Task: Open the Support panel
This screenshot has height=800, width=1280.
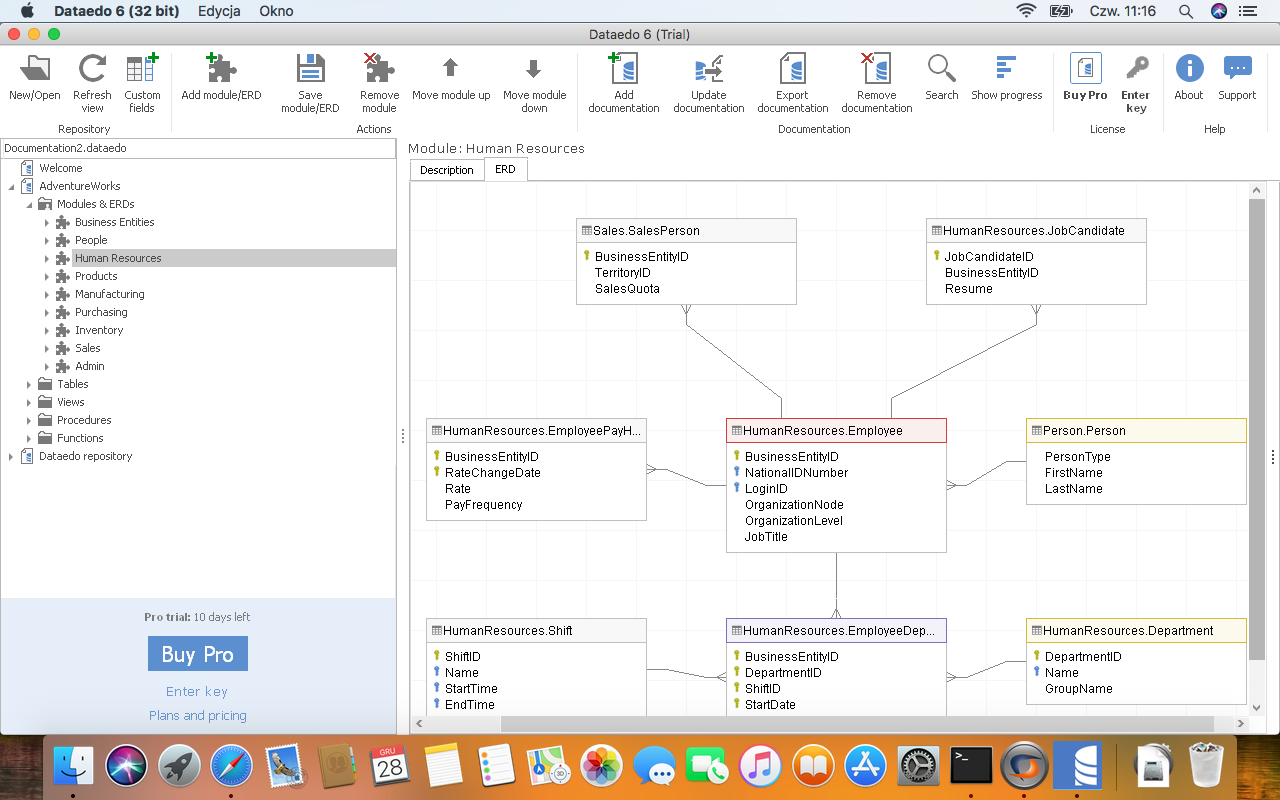Action: click(x=1237, y=80)
